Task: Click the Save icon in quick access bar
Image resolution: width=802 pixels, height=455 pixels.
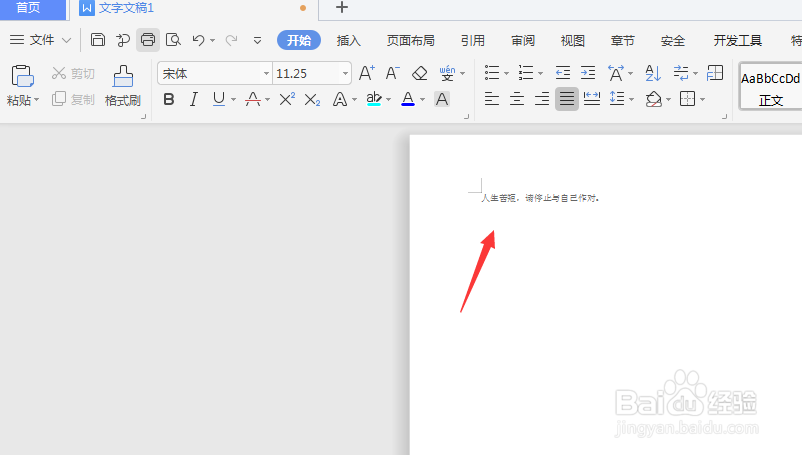Action: point(98,40)
